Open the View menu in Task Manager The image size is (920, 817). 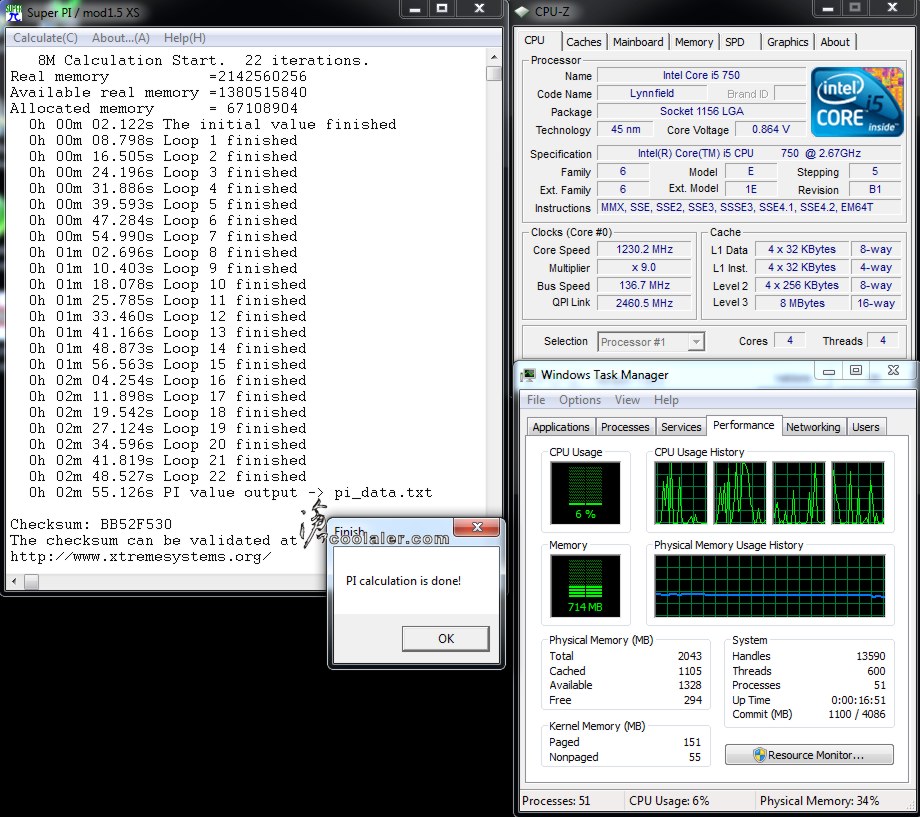pos(627,400)
